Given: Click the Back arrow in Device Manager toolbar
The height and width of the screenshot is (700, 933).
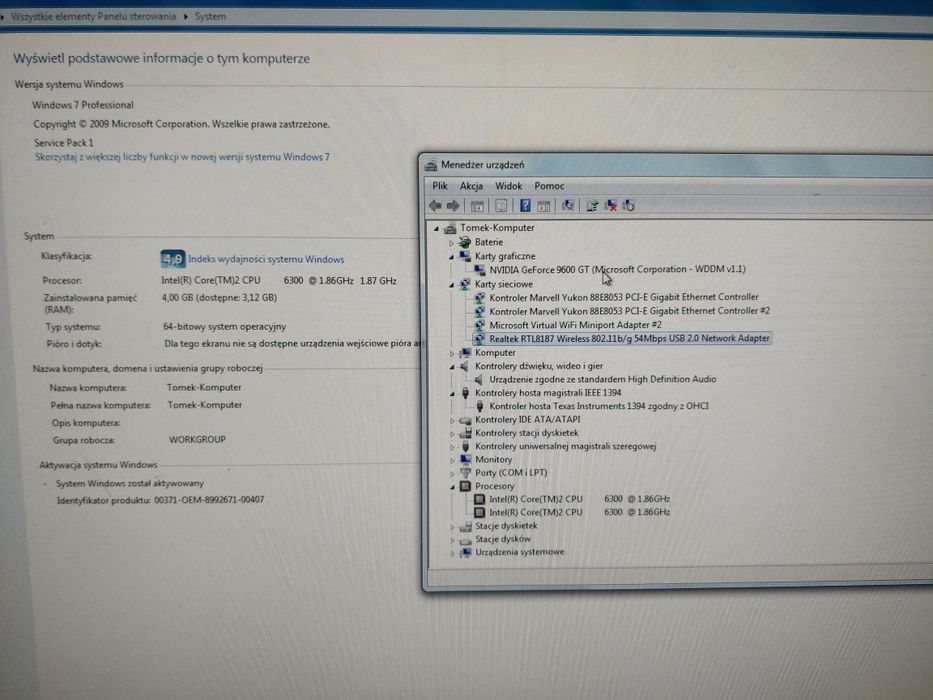Looking at the screenshot, I should click(435, 205).
